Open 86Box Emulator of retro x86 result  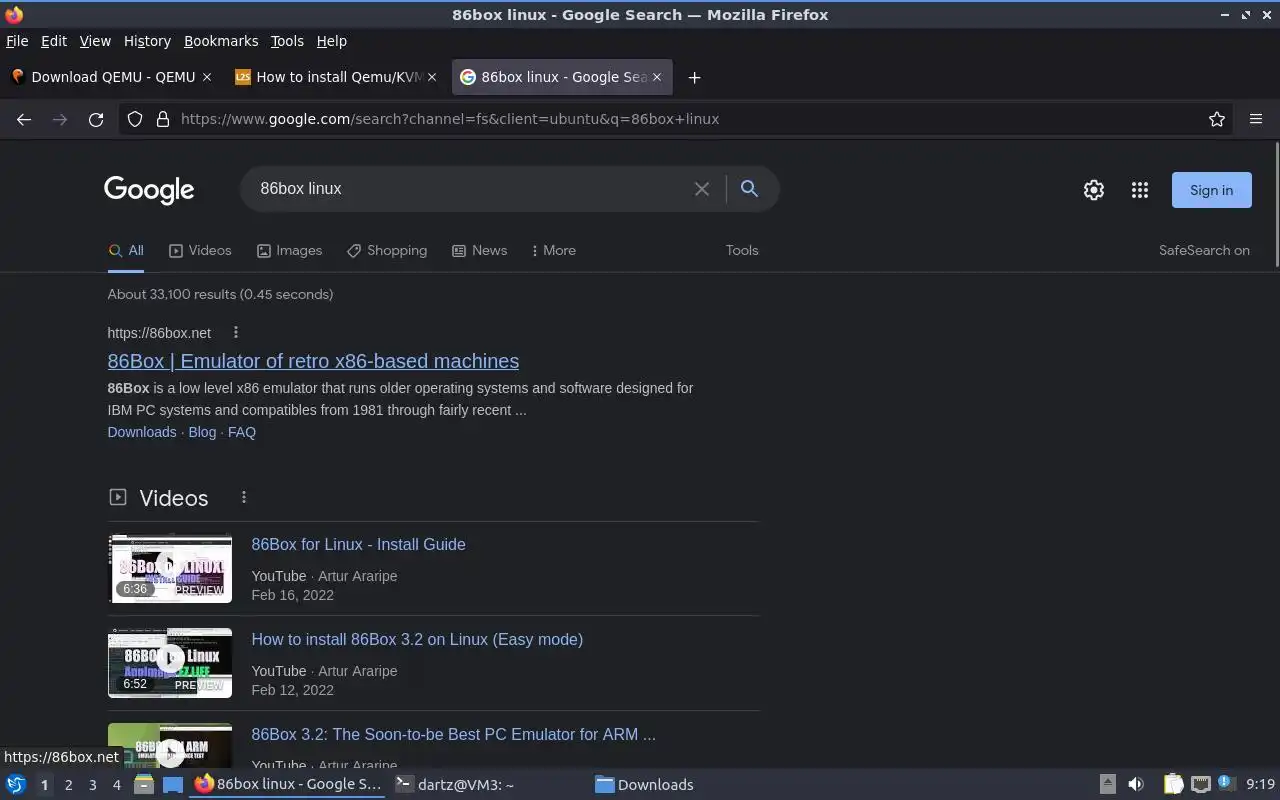[x=313, y=361]
